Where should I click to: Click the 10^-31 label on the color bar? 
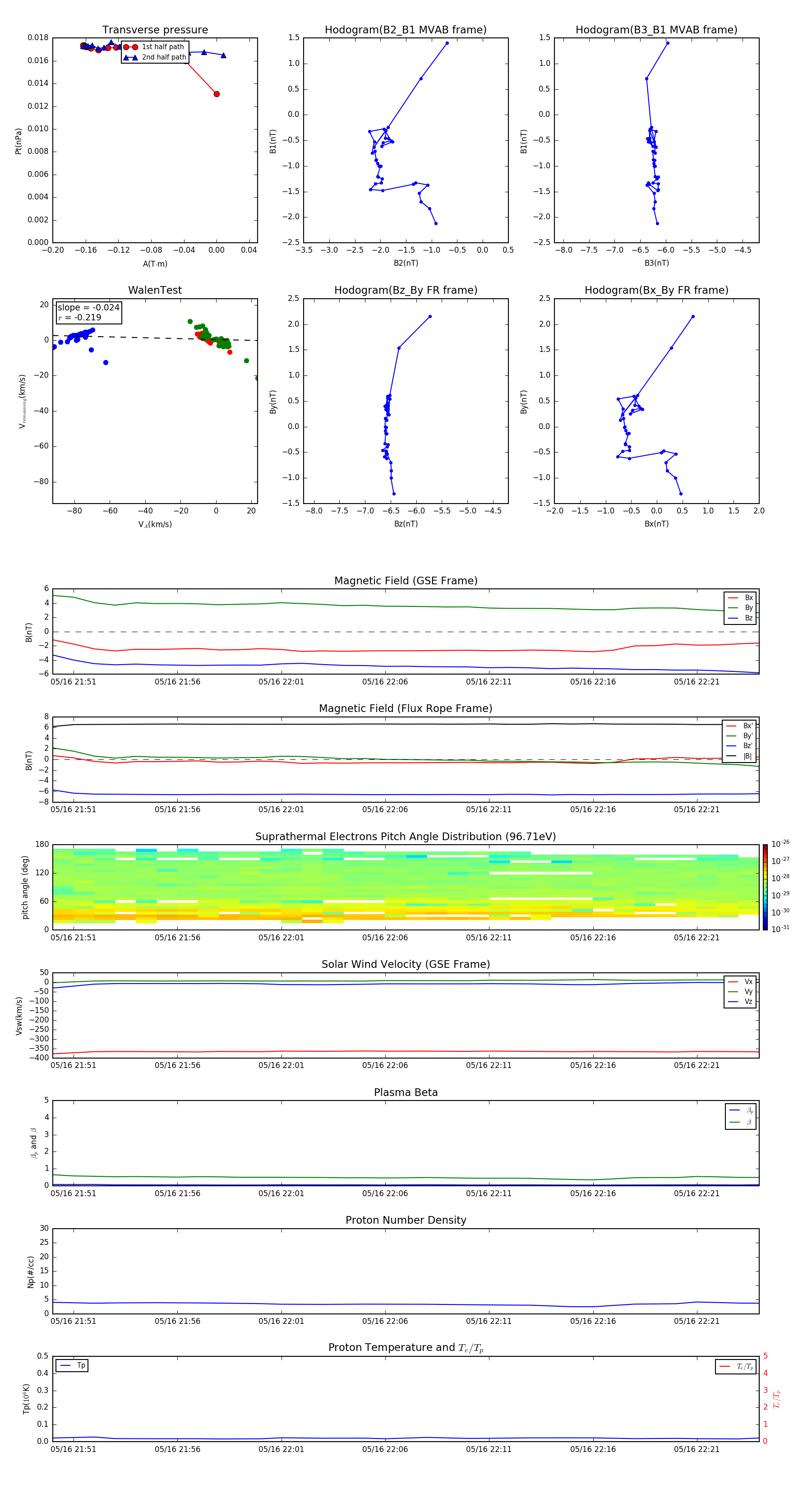click(x=780, y=929)
